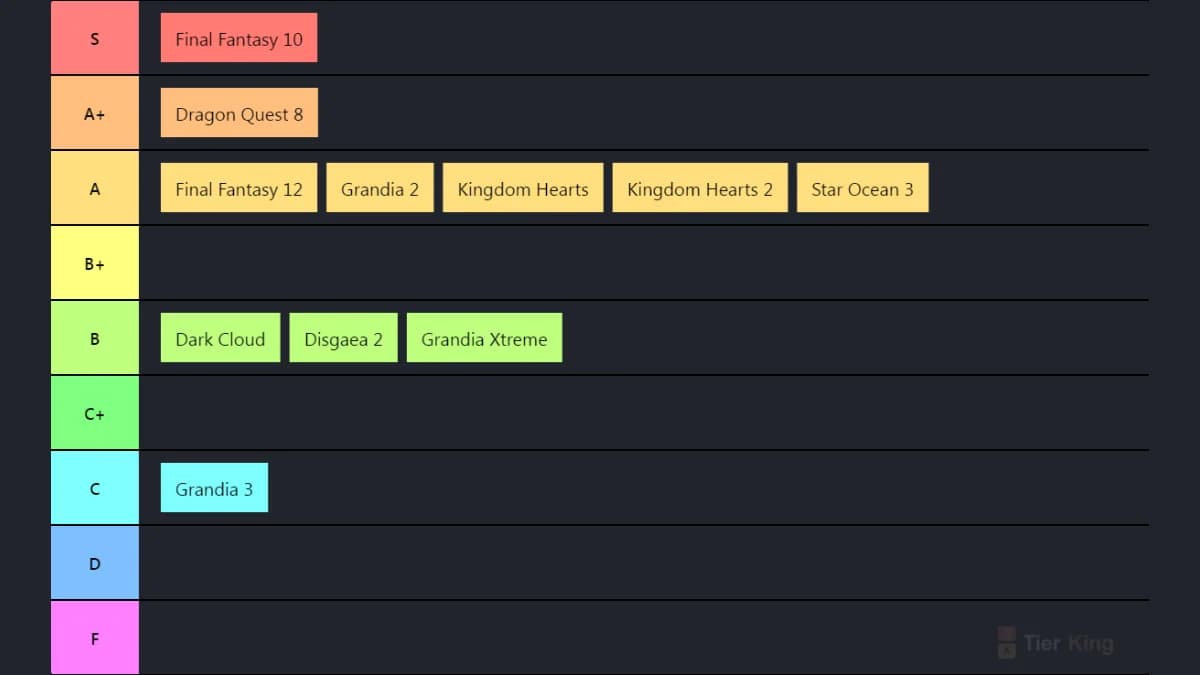
Task: Select the S tier label
Action: tap(95, 38)
